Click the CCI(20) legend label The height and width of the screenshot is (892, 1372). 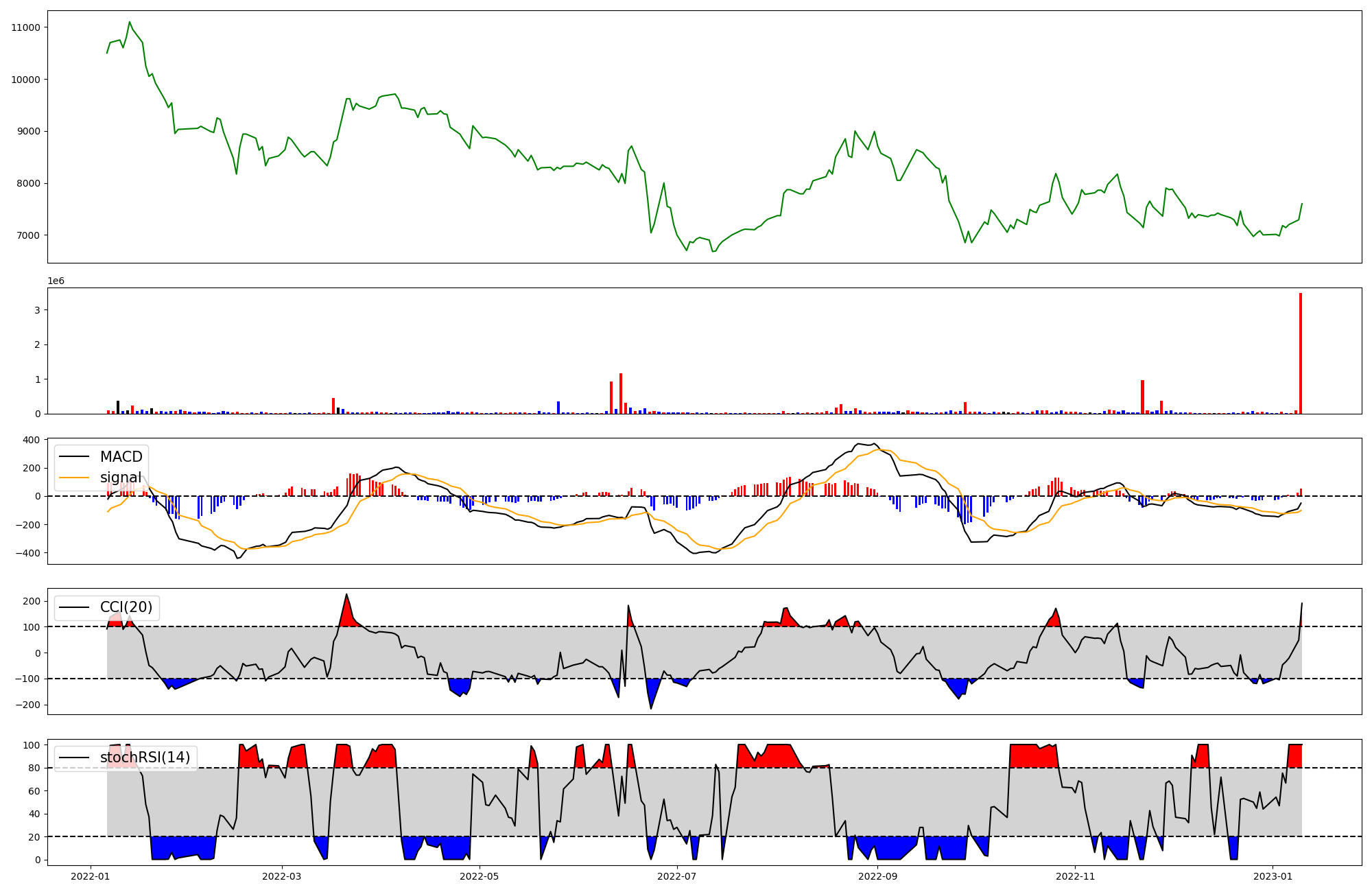pyautogui.click(x=126, y=607)
